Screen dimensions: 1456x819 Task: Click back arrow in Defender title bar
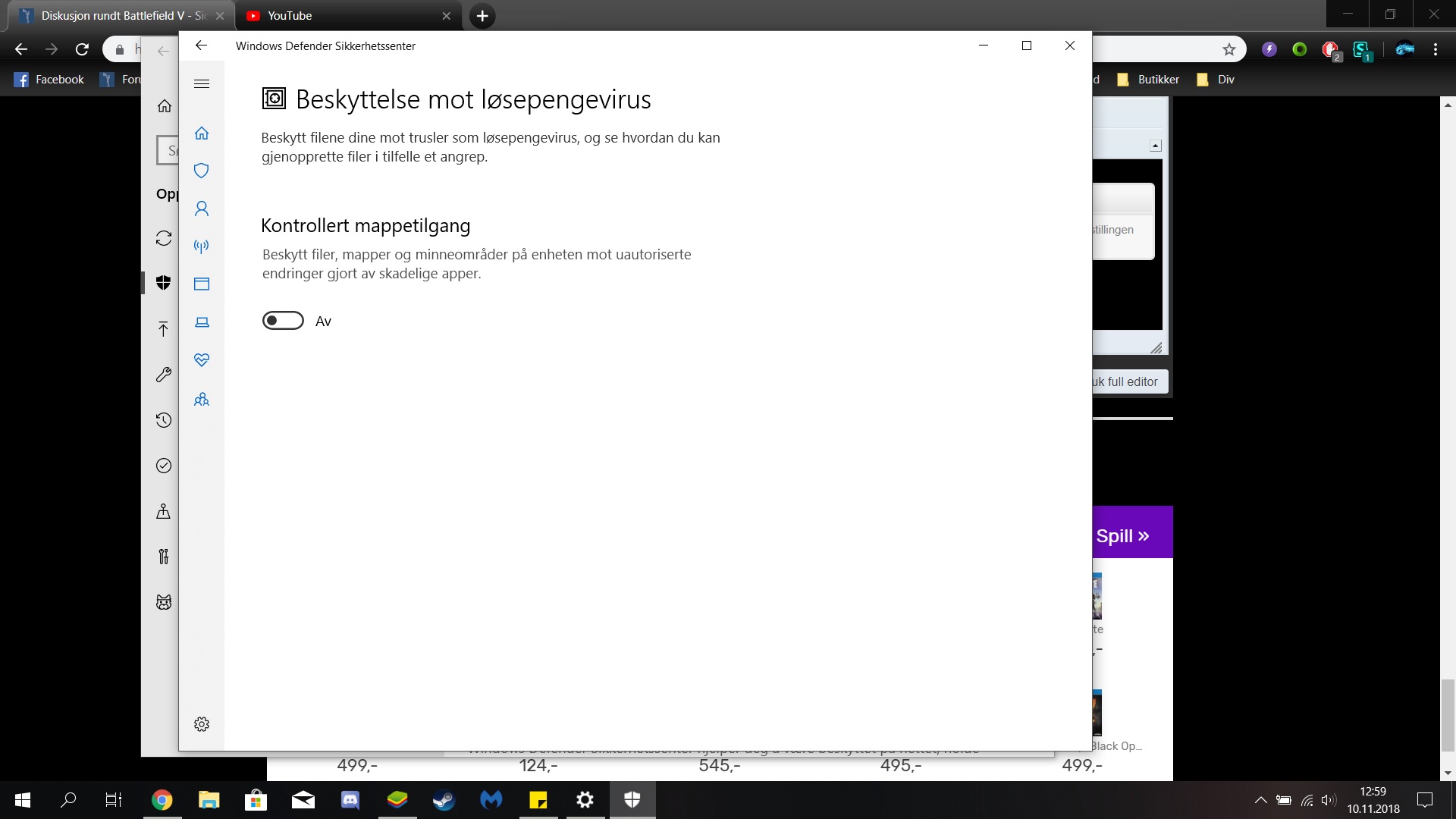pos(201,45)
